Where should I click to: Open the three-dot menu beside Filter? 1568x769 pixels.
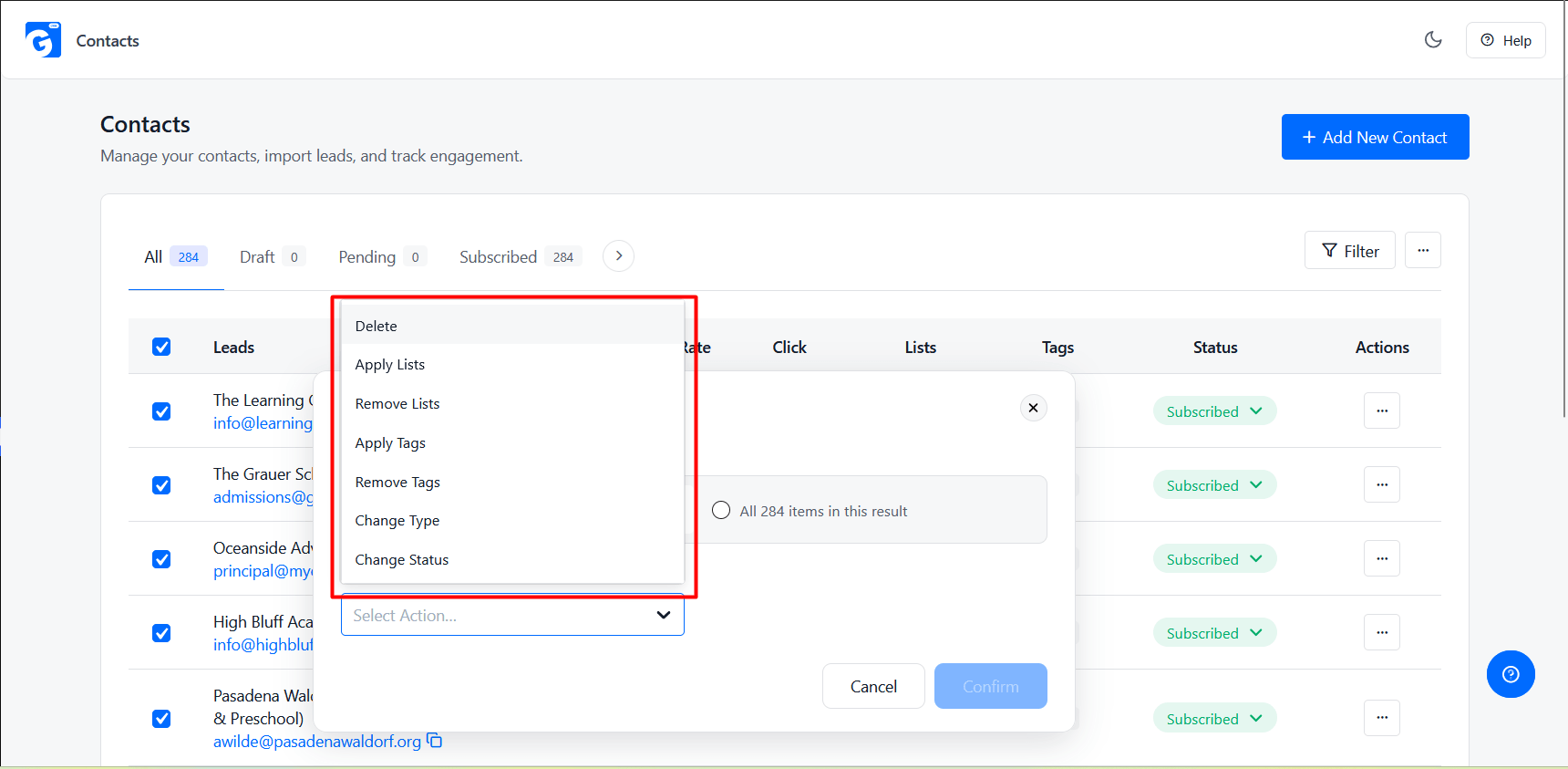[x=1423, y=250]
